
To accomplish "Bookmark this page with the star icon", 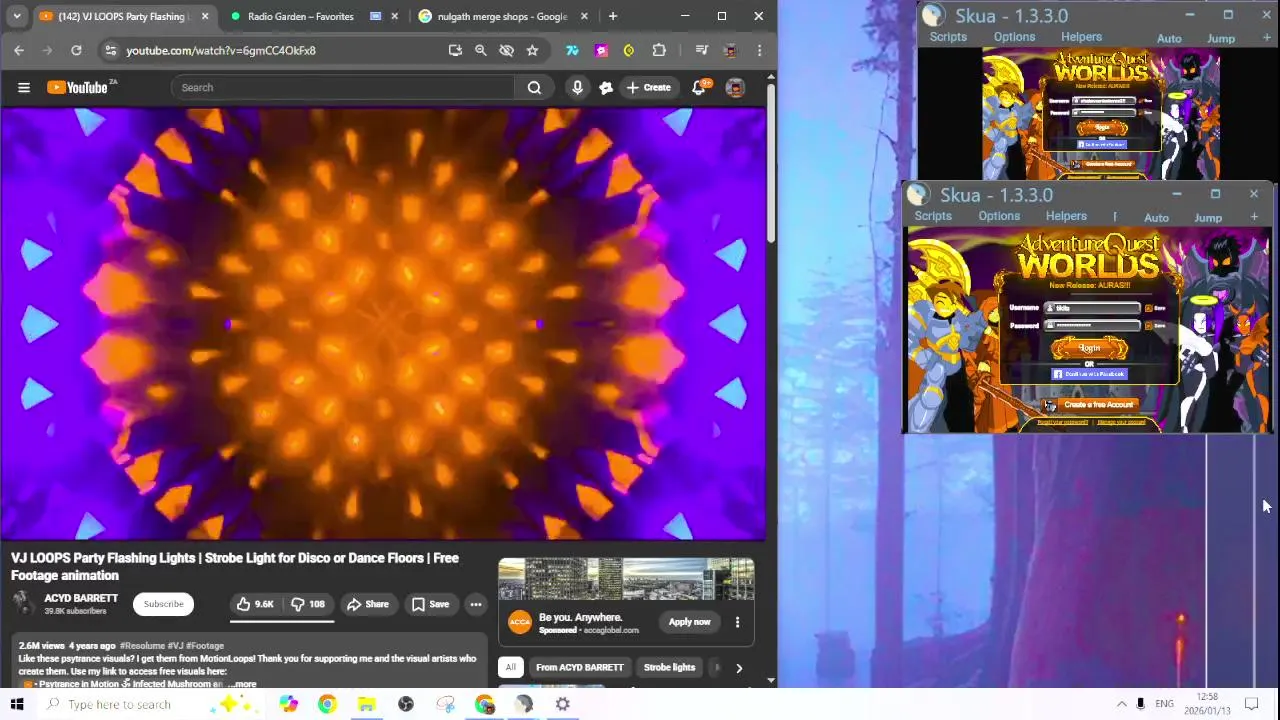I will tap(532, 50).
